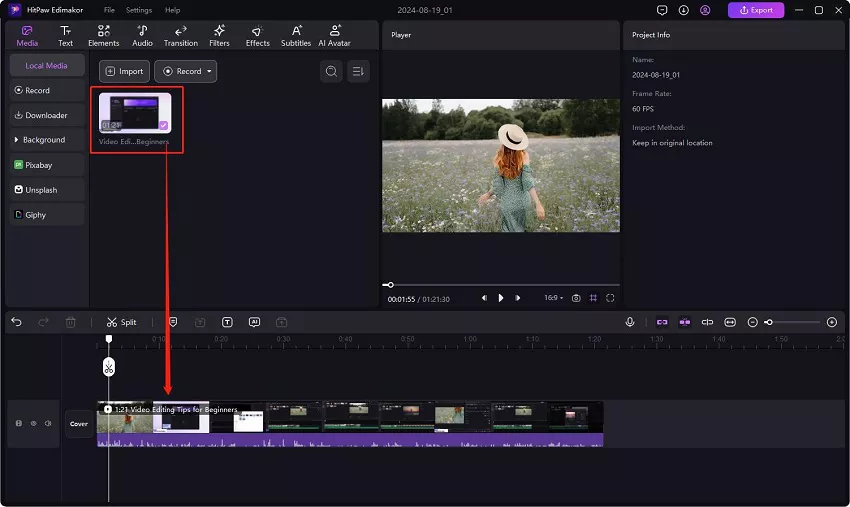Viewport: 850px width, 507px height.
Task: Click the 1:00 mark on timeline ruler
Action: (x=469, y=339)
